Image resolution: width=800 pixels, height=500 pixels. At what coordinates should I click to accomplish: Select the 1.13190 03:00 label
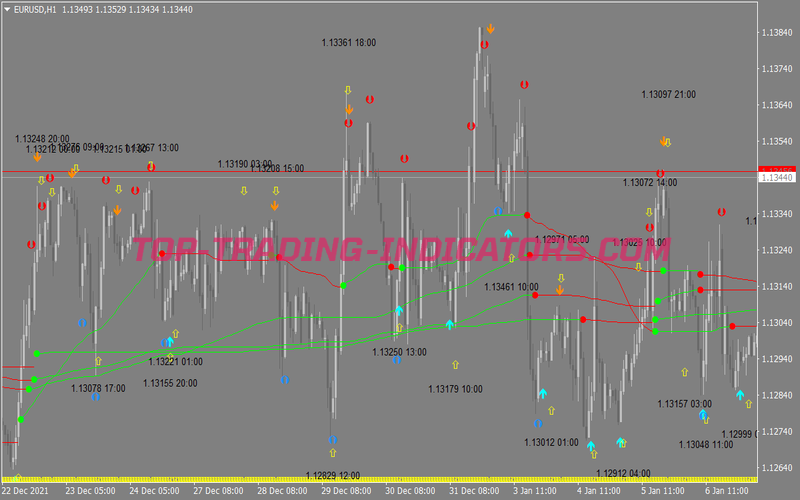tap(245, 164)
